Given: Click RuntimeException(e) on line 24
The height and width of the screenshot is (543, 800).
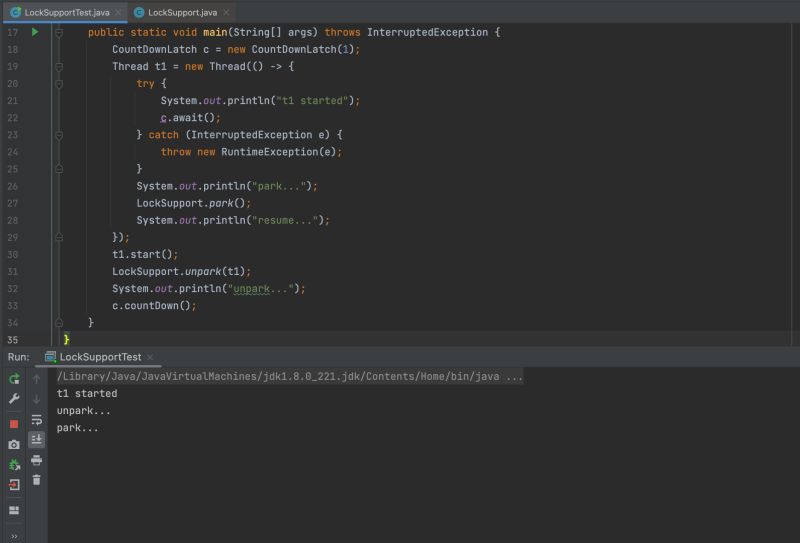Looking at the screenshot, I should [x=278, y=152].
